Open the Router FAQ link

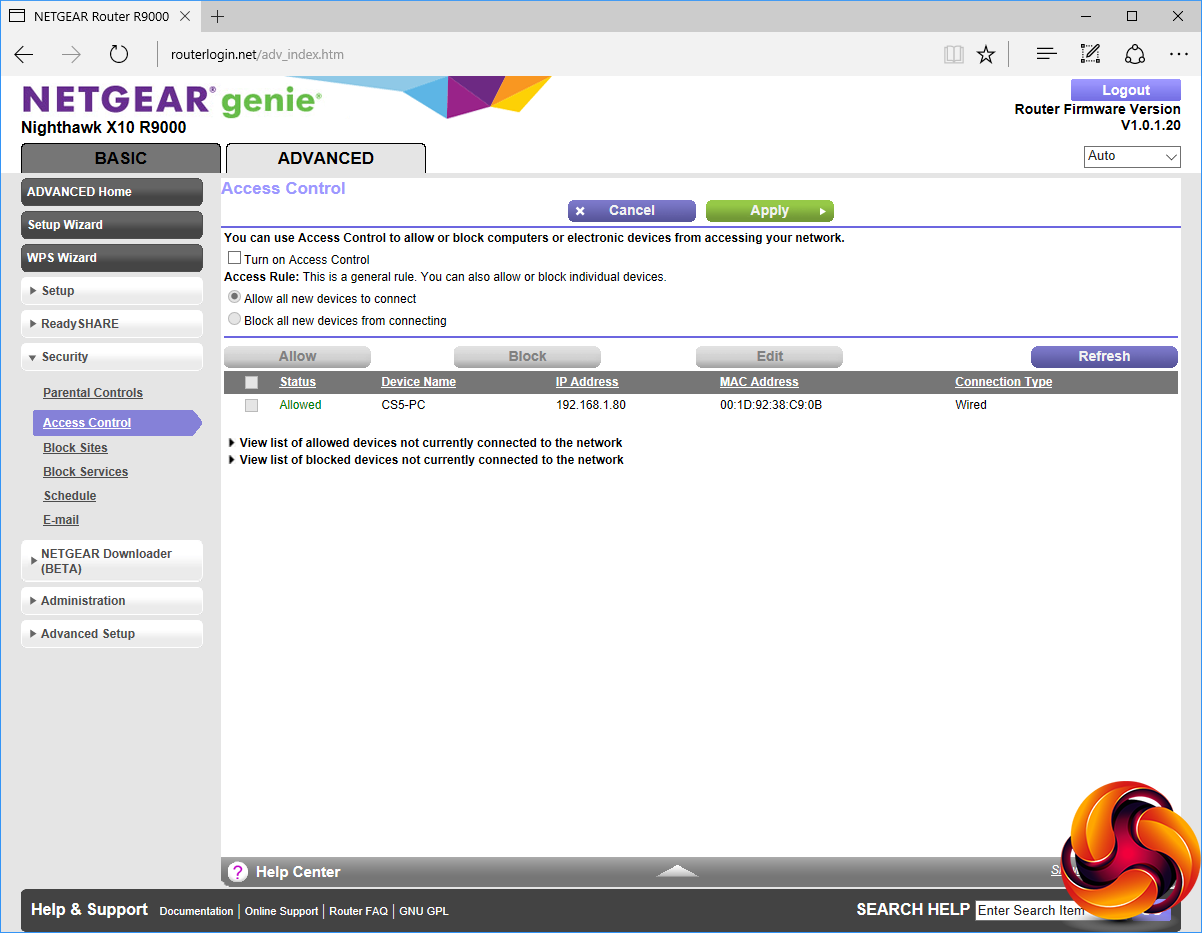(358, 911)
